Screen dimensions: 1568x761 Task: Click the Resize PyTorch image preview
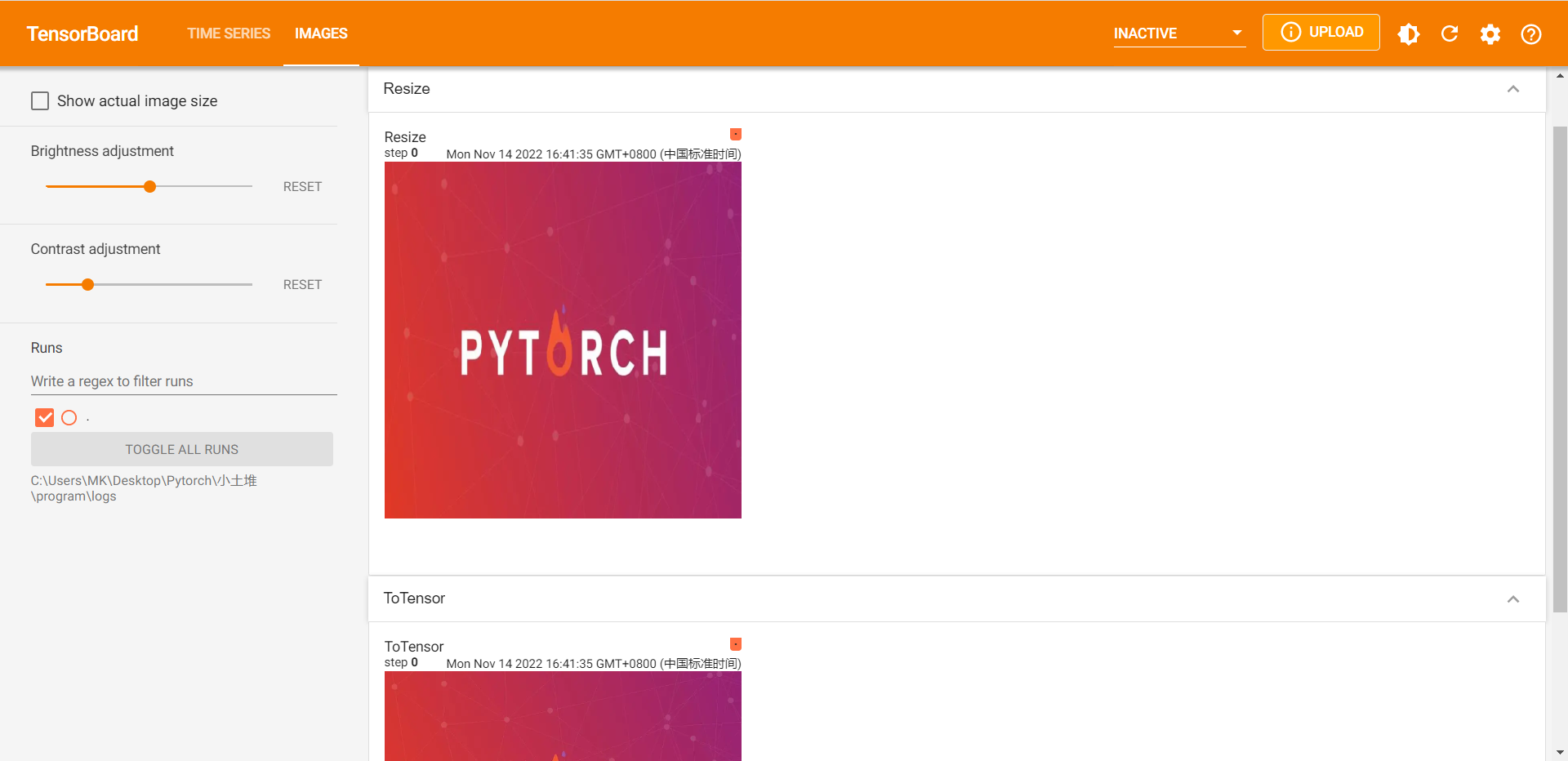pos(563,340)
